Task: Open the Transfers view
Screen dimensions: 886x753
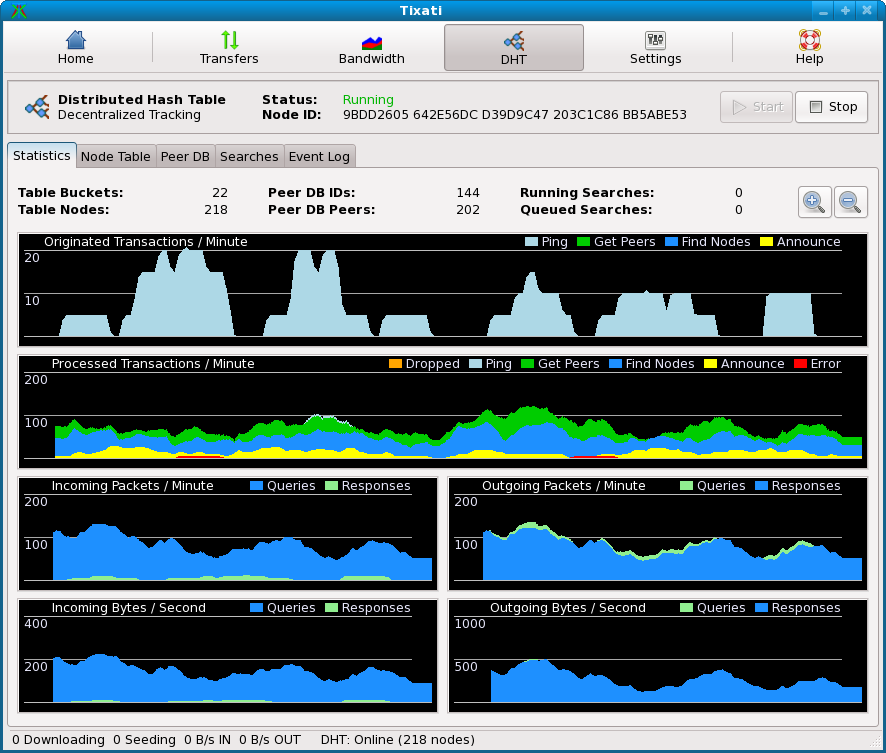Action: [229, 48]
